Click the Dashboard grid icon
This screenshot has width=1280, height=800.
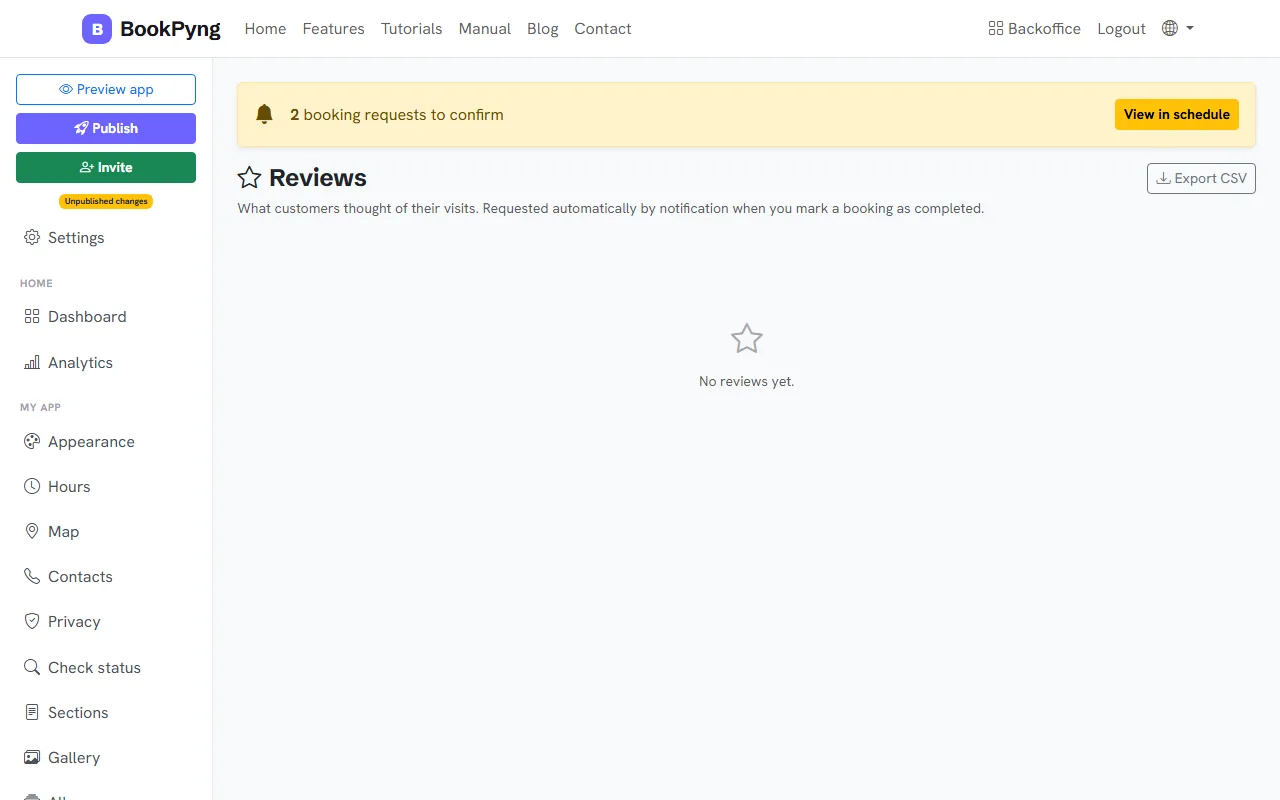tap(32, 316)
